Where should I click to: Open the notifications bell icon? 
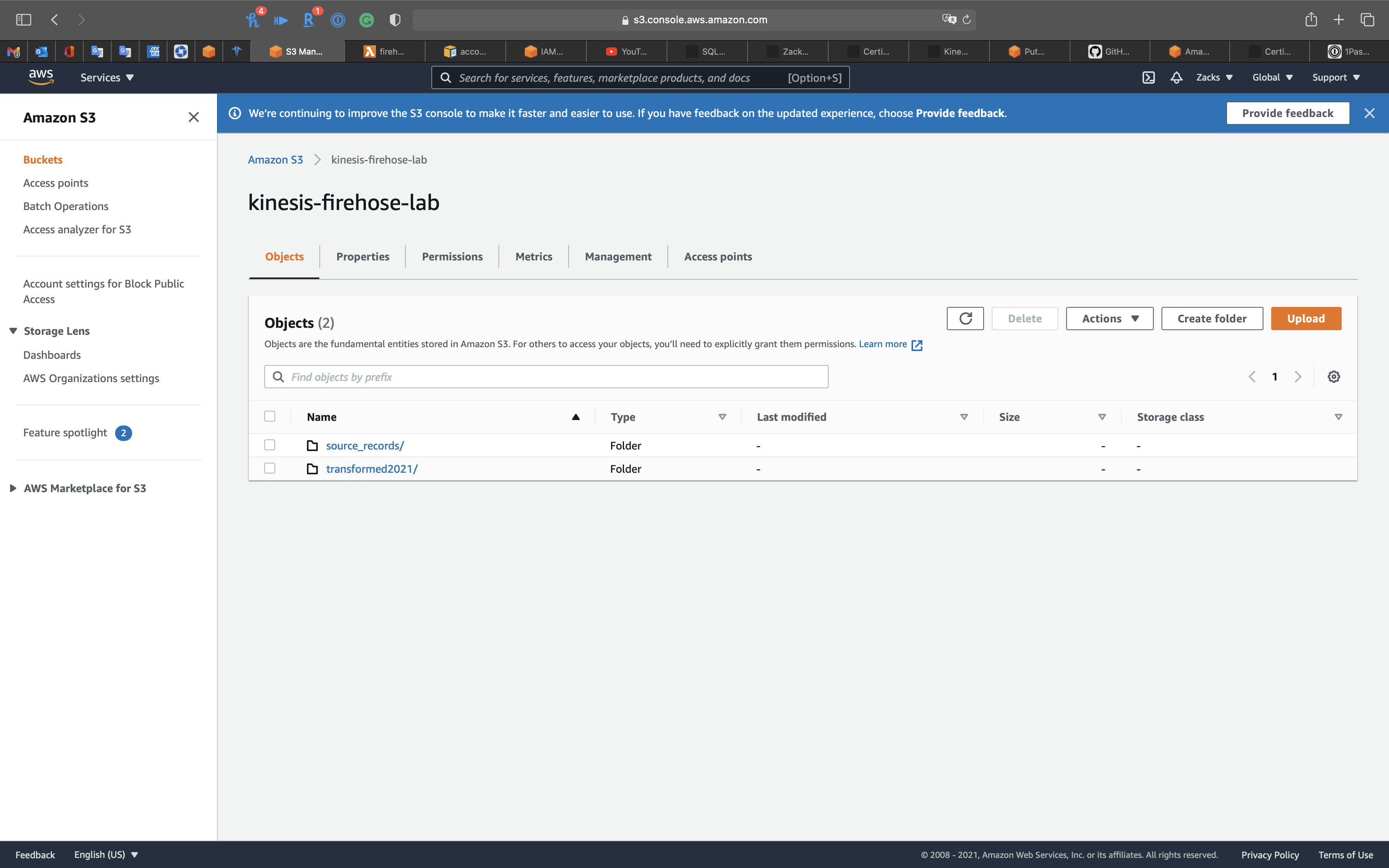[1176, 77]
